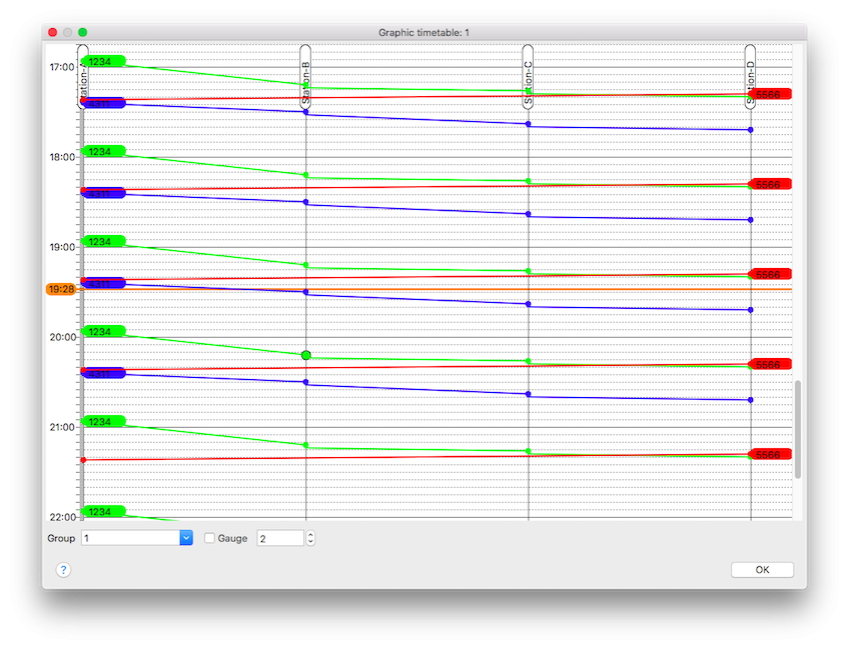The height and width of the screenshot is (649, 848).
Task: Click the gauge number input field
Action: pyautogui.click(x=280, y=538)
